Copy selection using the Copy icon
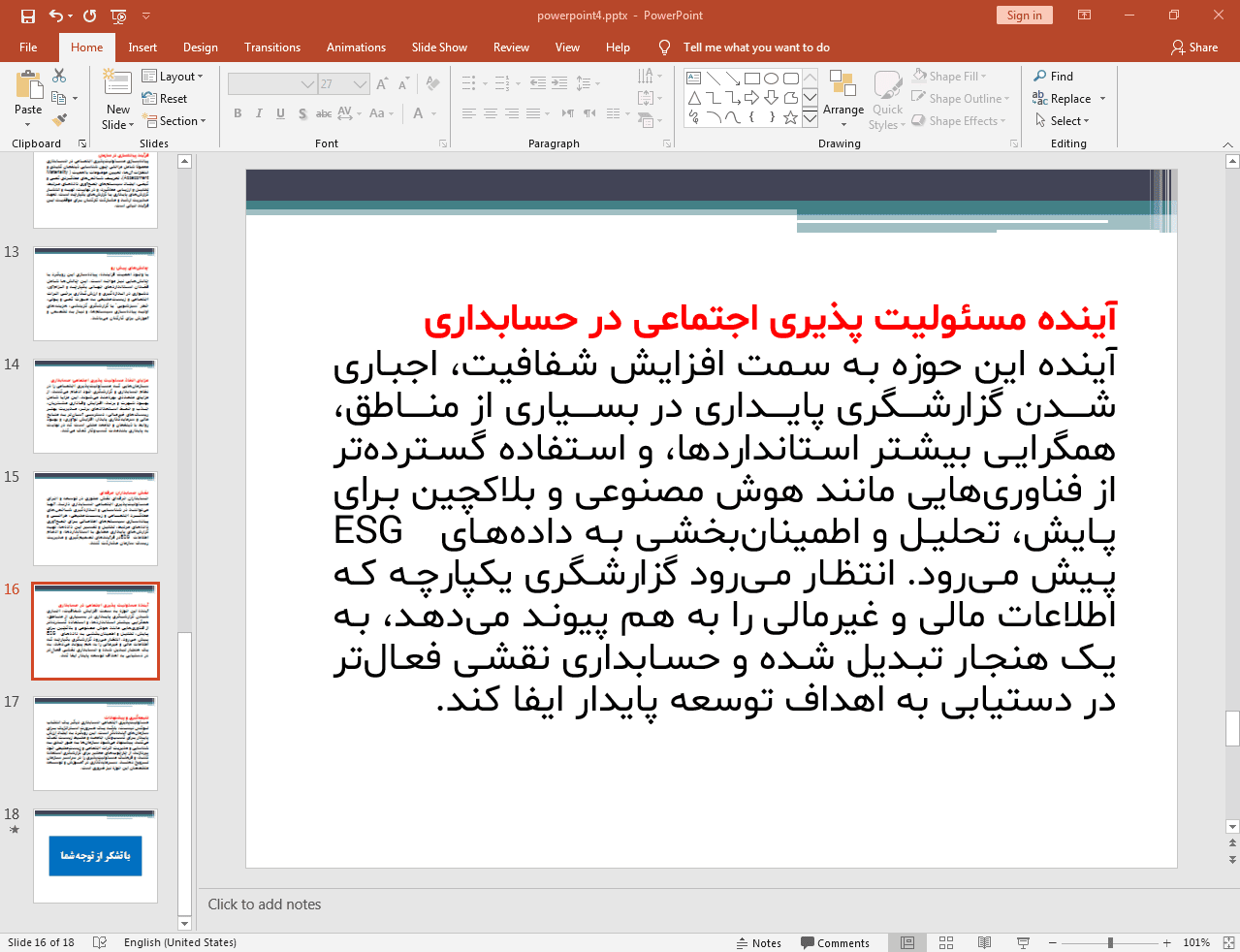Viewport: 1240px width, 952px height. click(x=59, y=98)
